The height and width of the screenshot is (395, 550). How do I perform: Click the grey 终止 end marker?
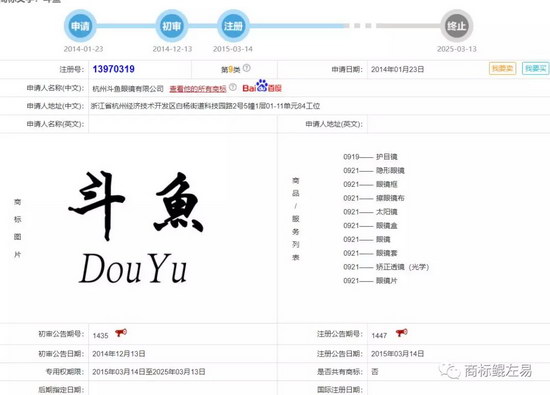[x=457, y=26]
